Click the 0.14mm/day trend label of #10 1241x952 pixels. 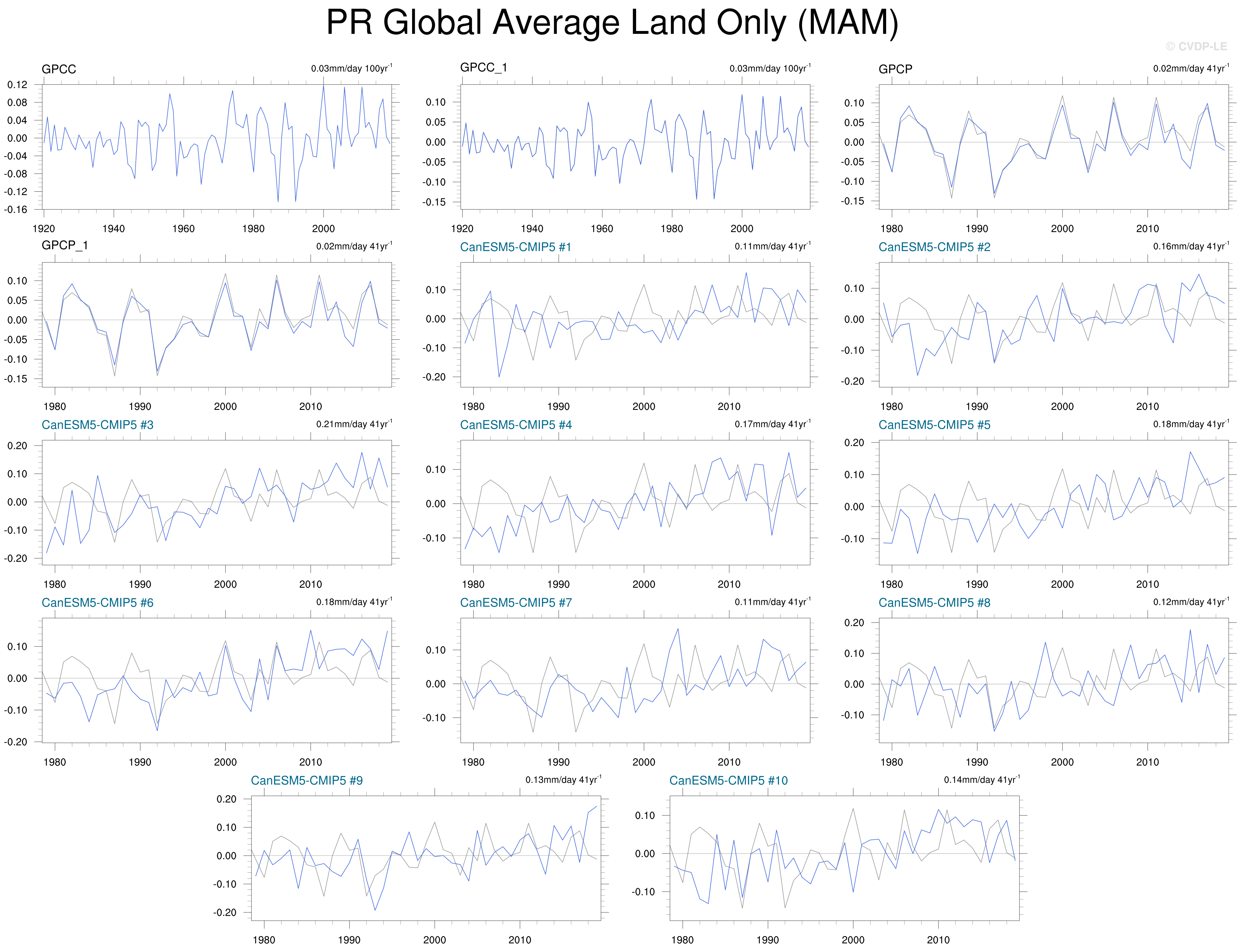982,780
